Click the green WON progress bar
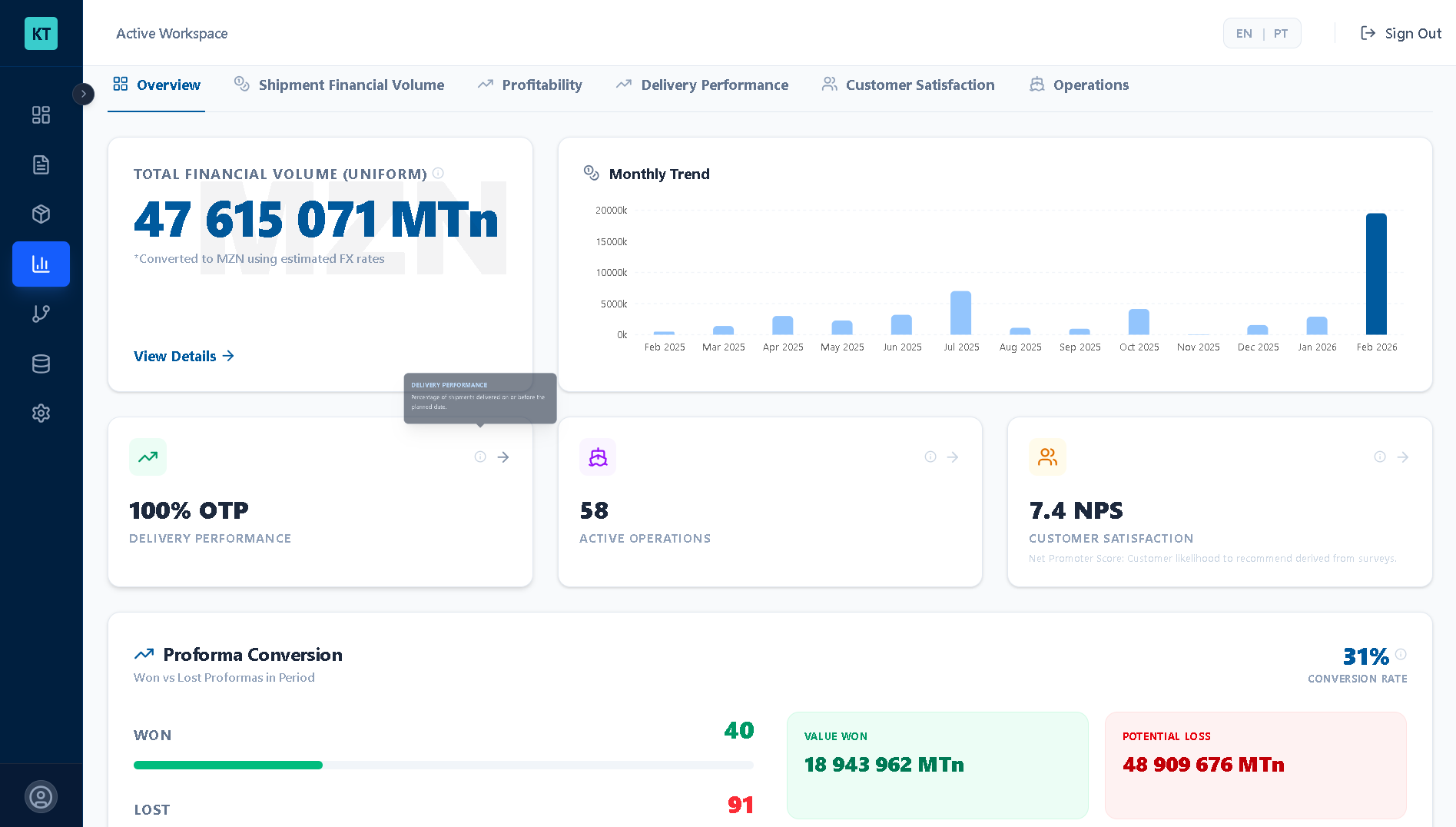This screenshot has width=1456, height=827. (x=228, y=765)
